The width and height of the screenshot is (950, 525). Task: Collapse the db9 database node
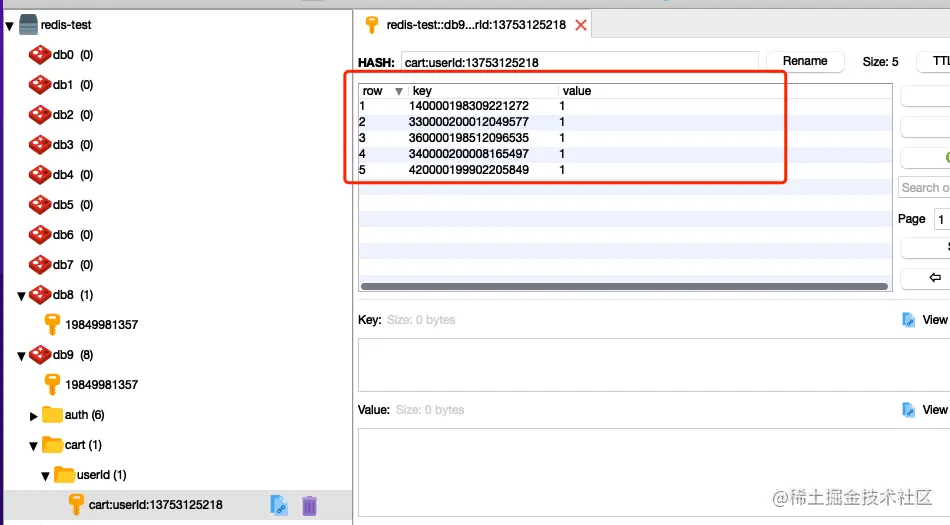pos(21,356)
